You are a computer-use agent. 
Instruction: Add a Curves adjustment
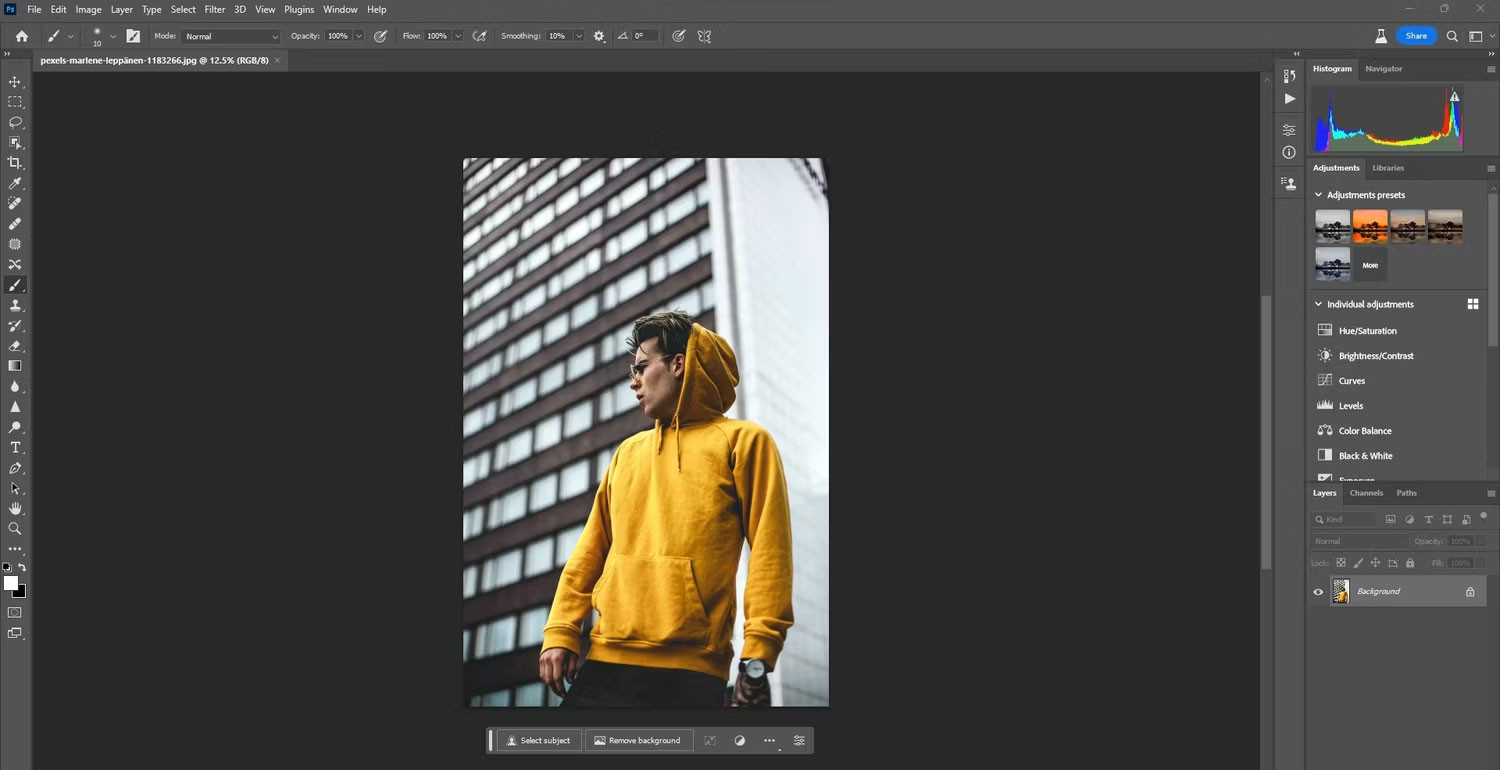1351,381
